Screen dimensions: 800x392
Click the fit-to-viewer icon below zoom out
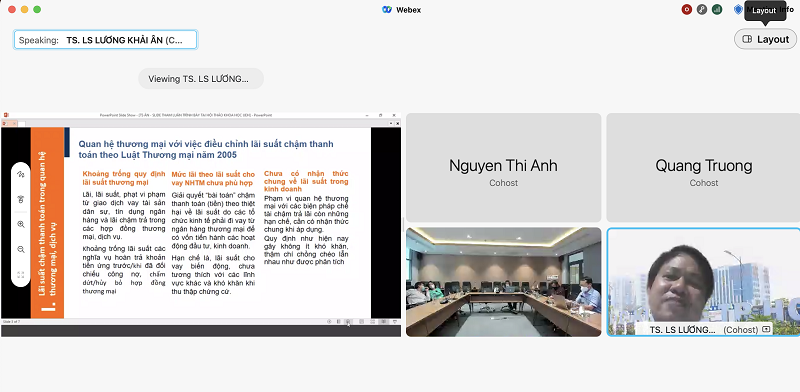click(21, 275)
